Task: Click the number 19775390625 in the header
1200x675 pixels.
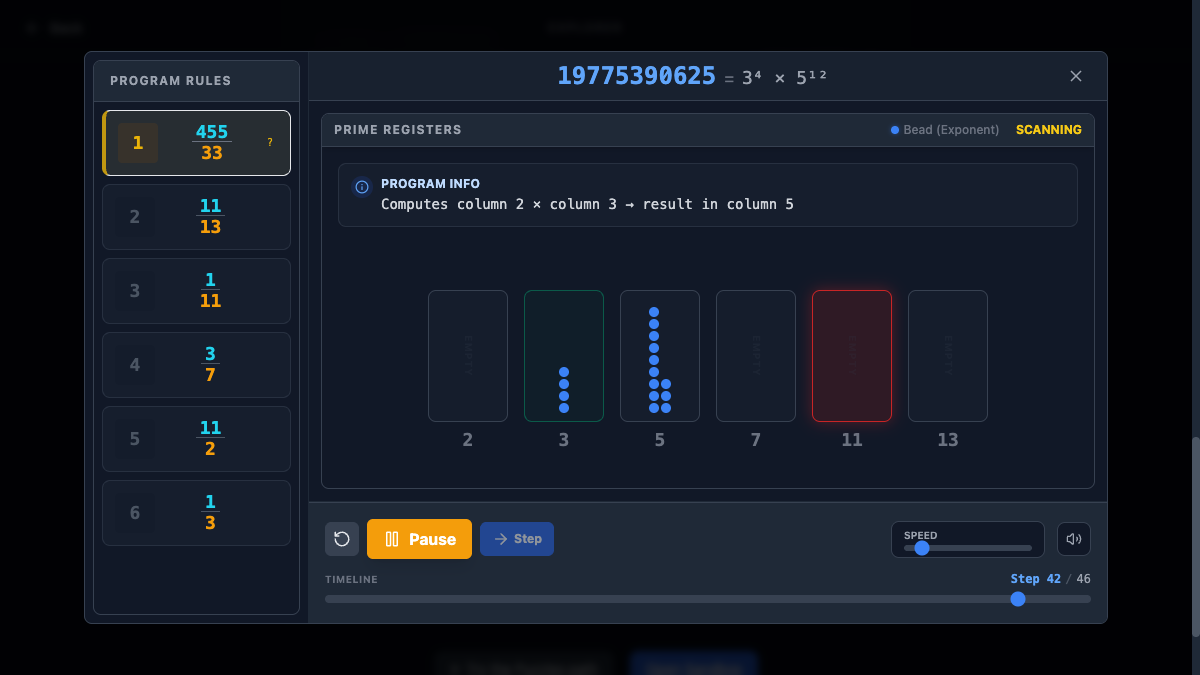Action: coord(636,76)
